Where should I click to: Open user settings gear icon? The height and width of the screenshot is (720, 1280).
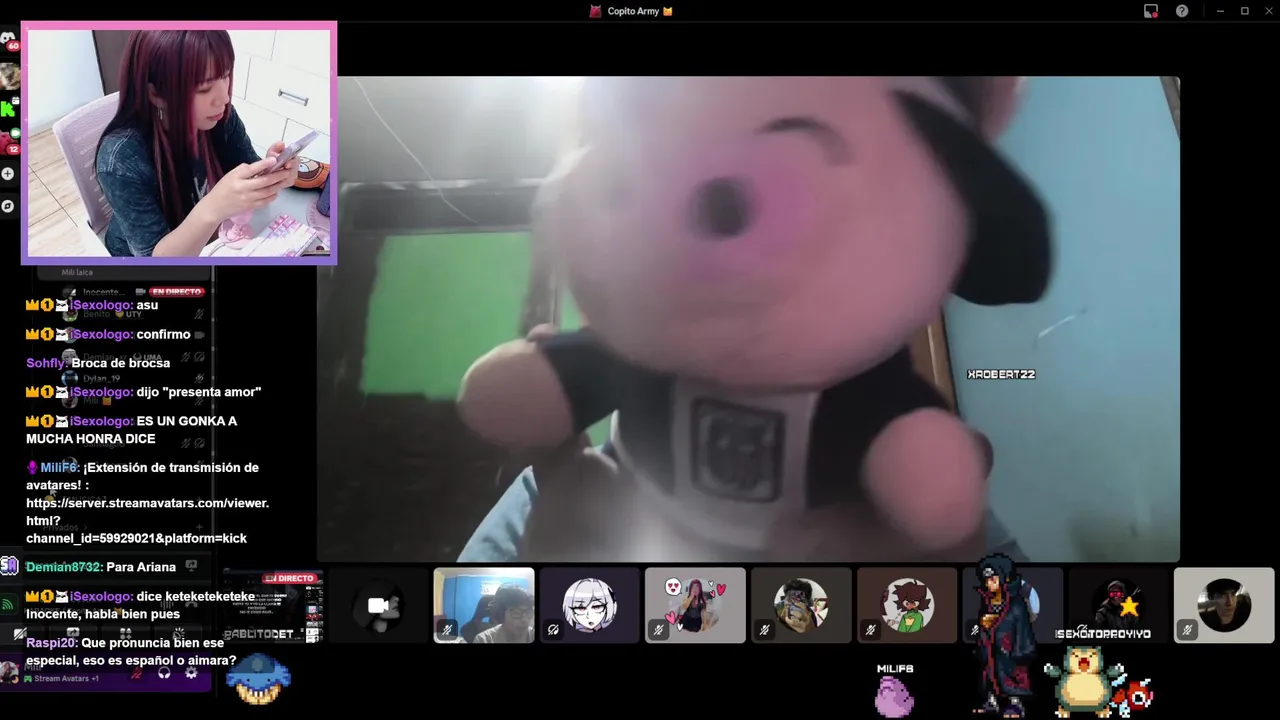coord(190,673)
